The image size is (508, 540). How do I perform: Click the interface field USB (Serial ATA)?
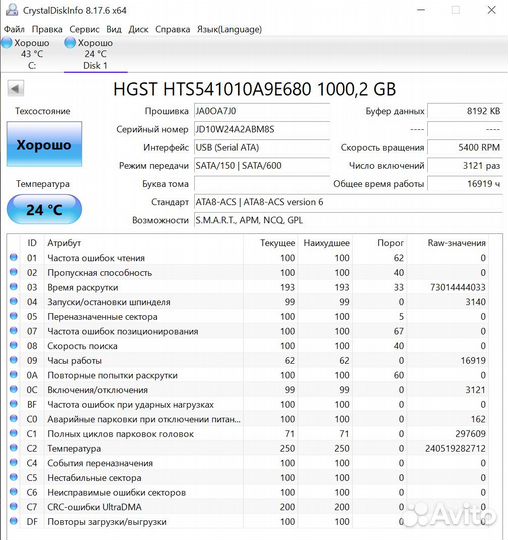click(262, 148)
